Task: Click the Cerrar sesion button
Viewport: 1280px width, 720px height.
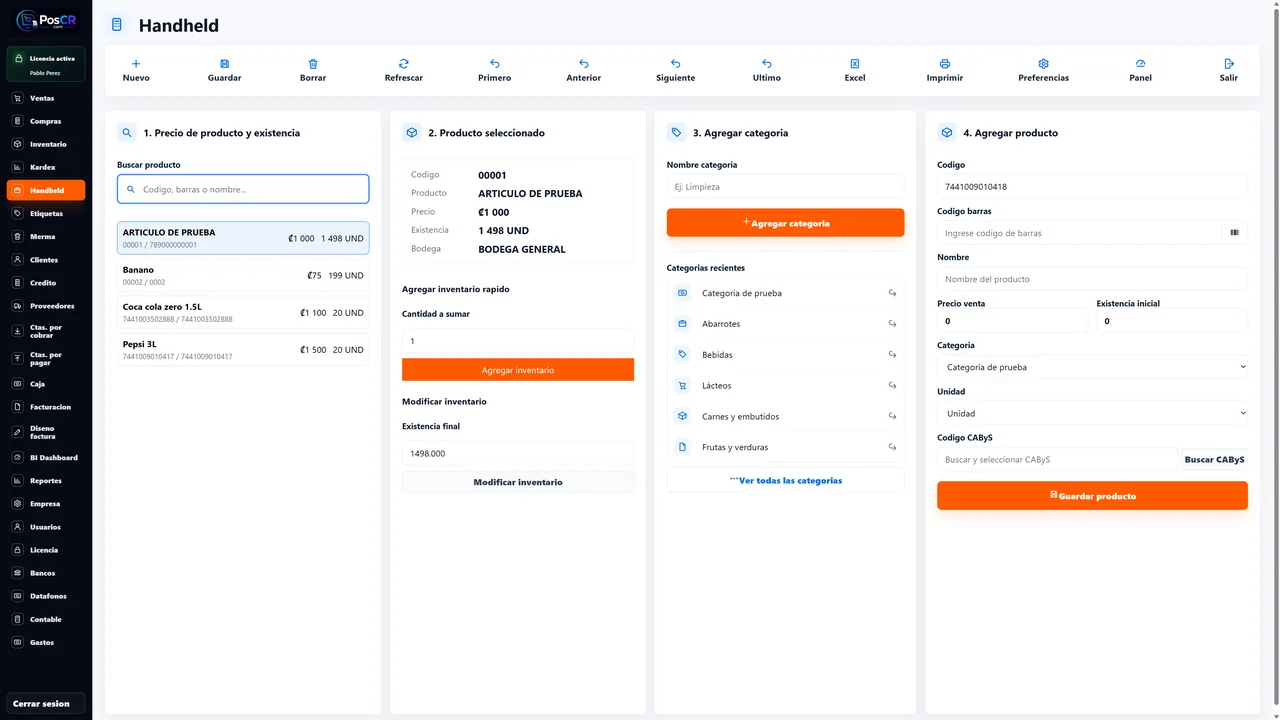Action: click(x=46, y=703)
